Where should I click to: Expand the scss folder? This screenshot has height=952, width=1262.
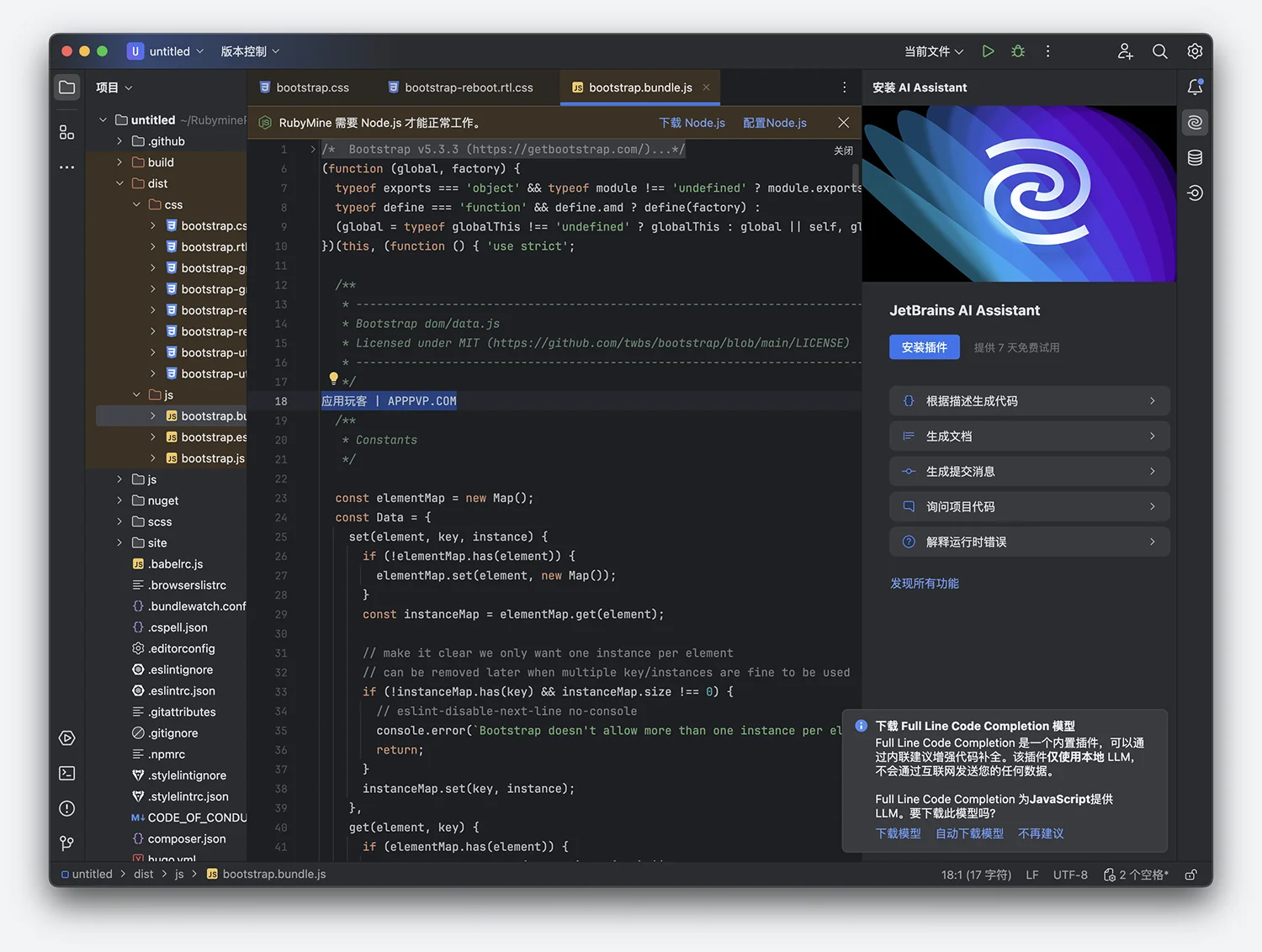119,521
